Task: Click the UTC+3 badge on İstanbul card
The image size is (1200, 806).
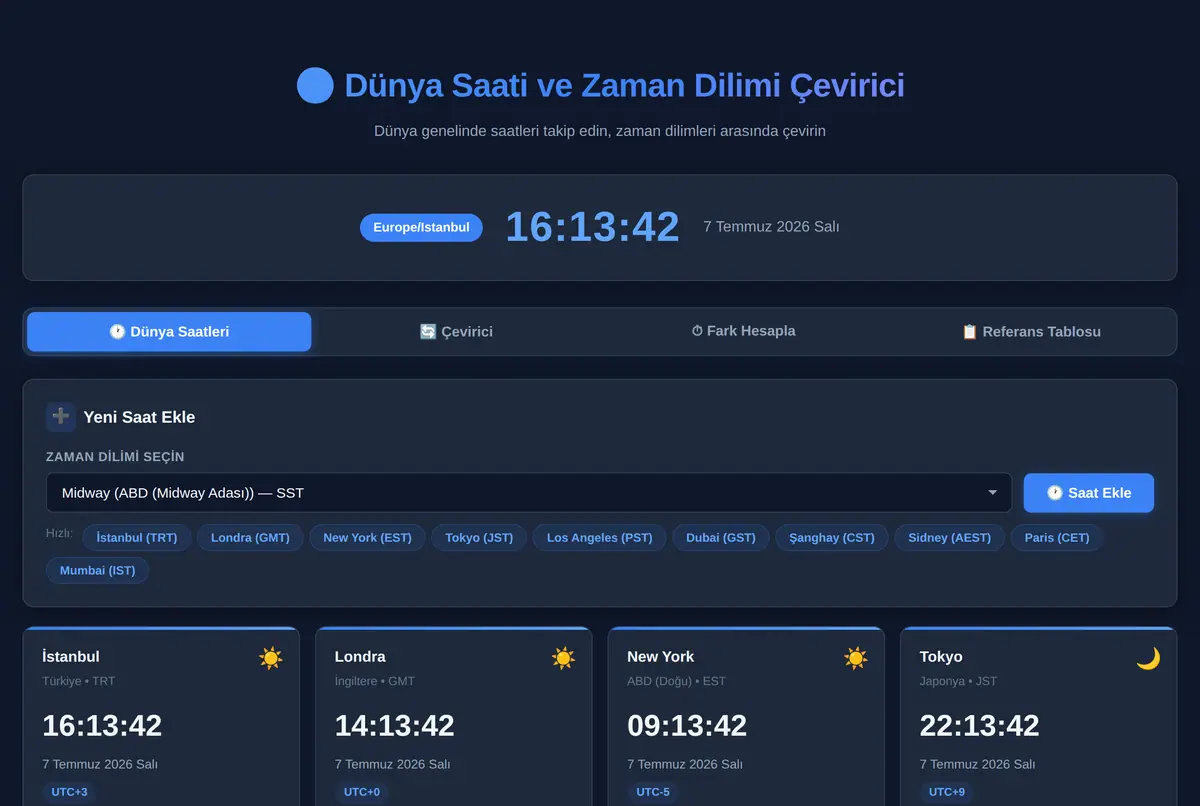Action: (70, 792)
